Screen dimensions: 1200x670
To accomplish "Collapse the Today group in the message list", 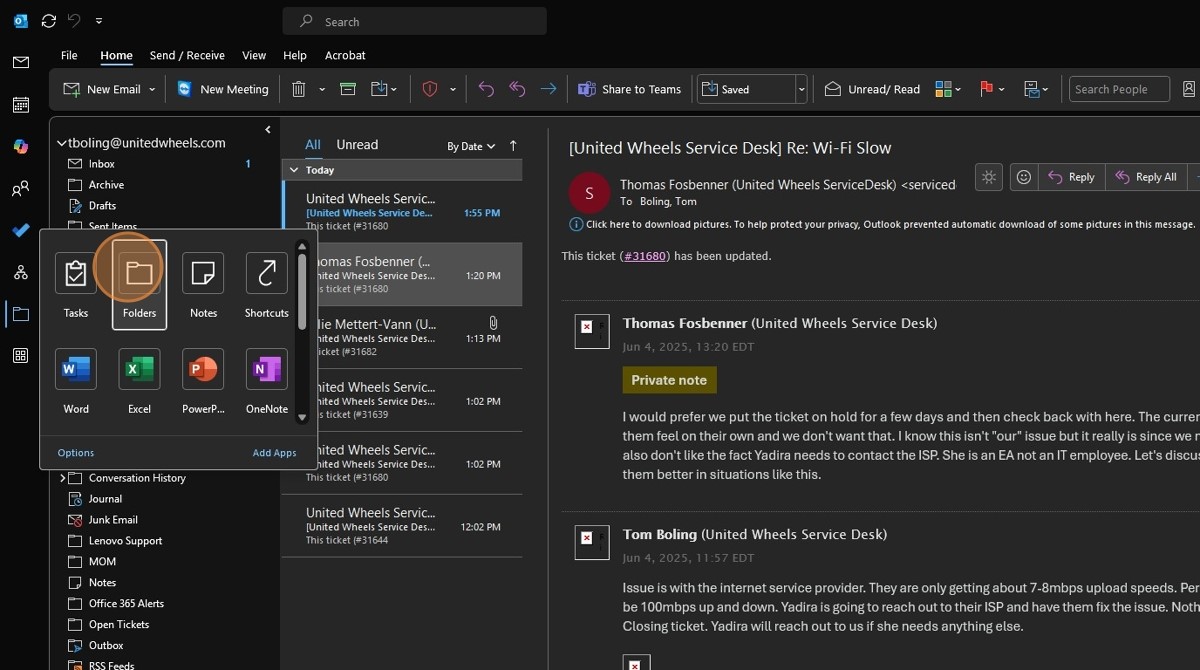I will (294, 170).
